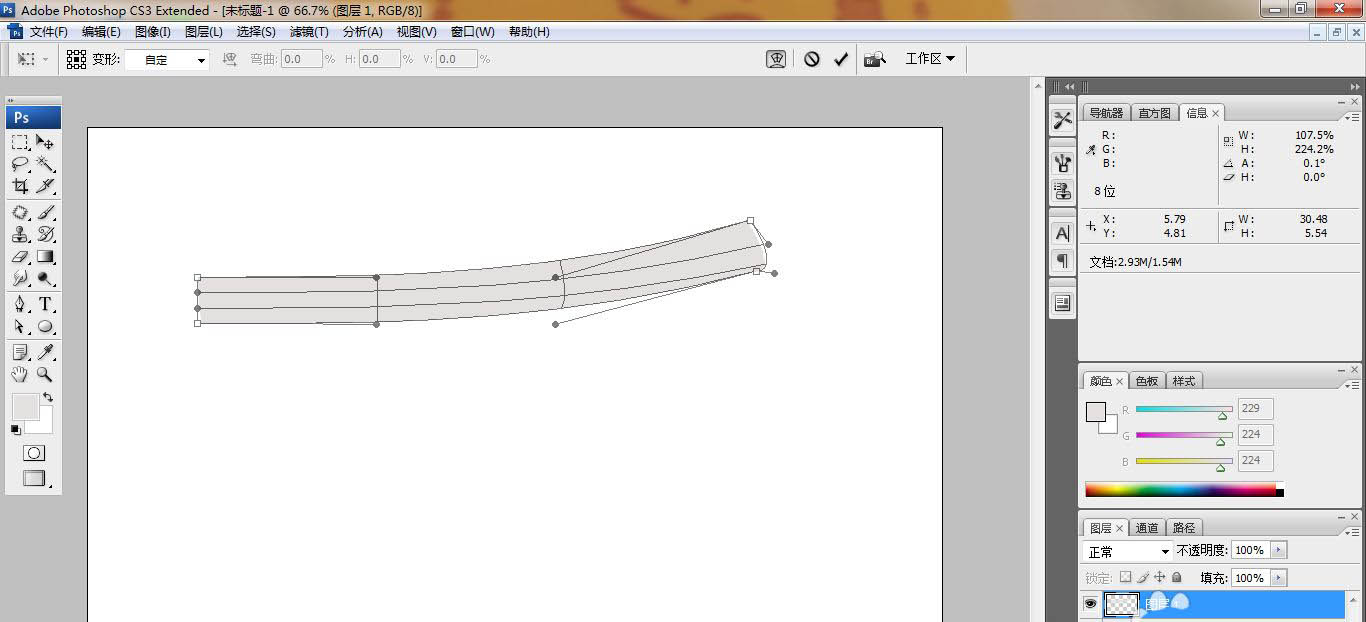The width and height of the screenshot is (1366, 622).
Task: Switch to the 色板 tab
Action: 1146,381
